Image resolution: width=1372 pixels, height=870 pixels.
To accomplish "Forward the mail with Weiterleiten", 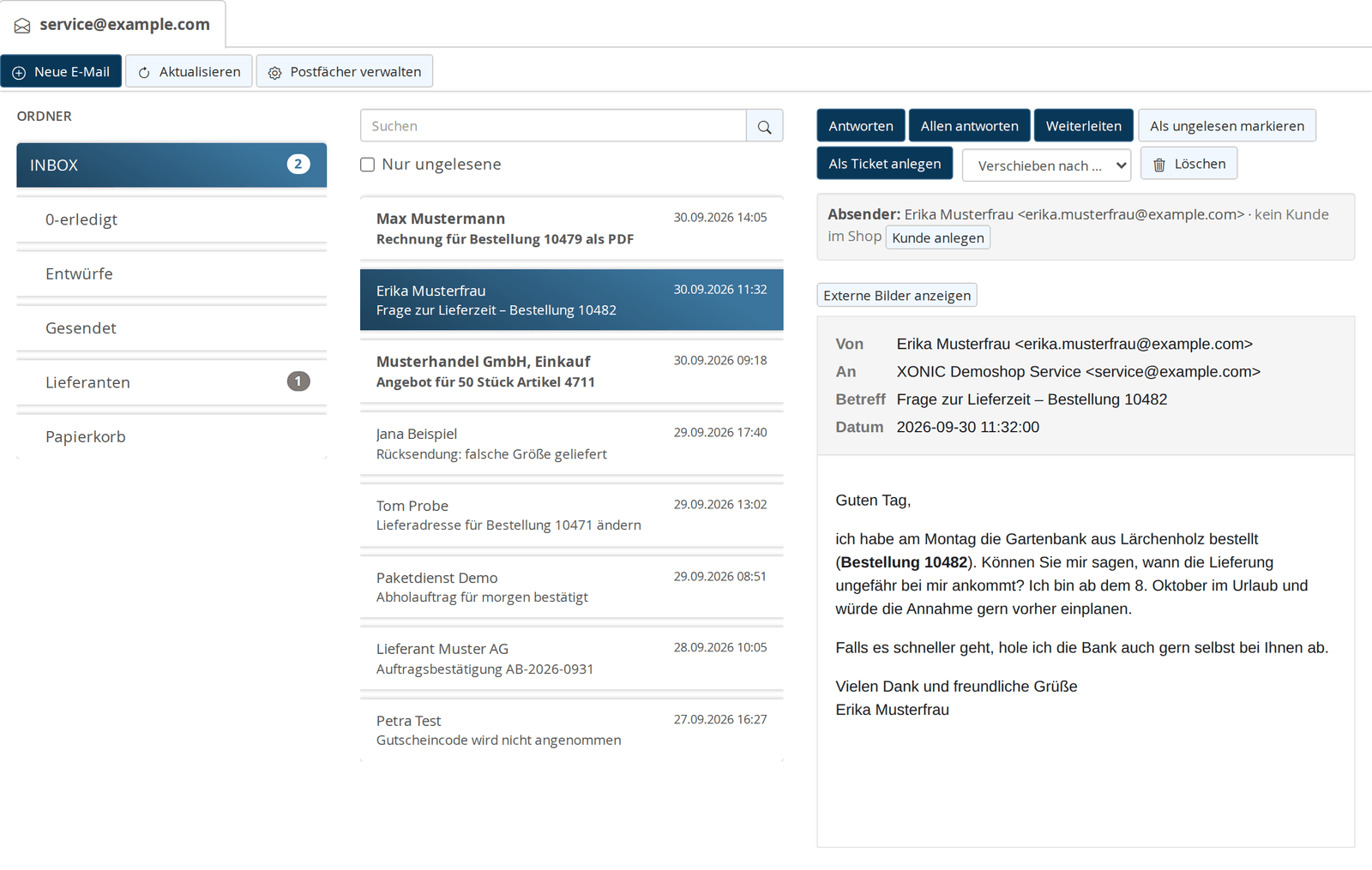I will coord(1083,126).
